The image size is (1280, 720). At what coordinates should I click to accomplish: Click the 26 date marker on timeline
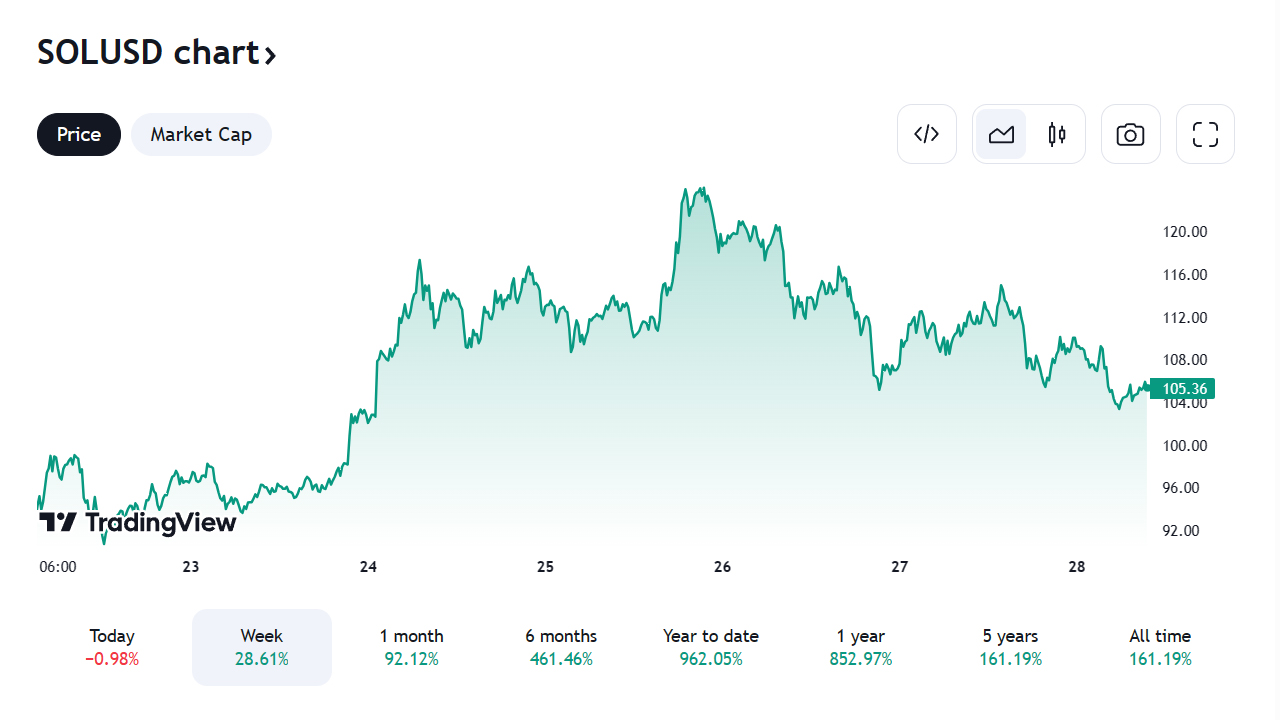point(722,567)
